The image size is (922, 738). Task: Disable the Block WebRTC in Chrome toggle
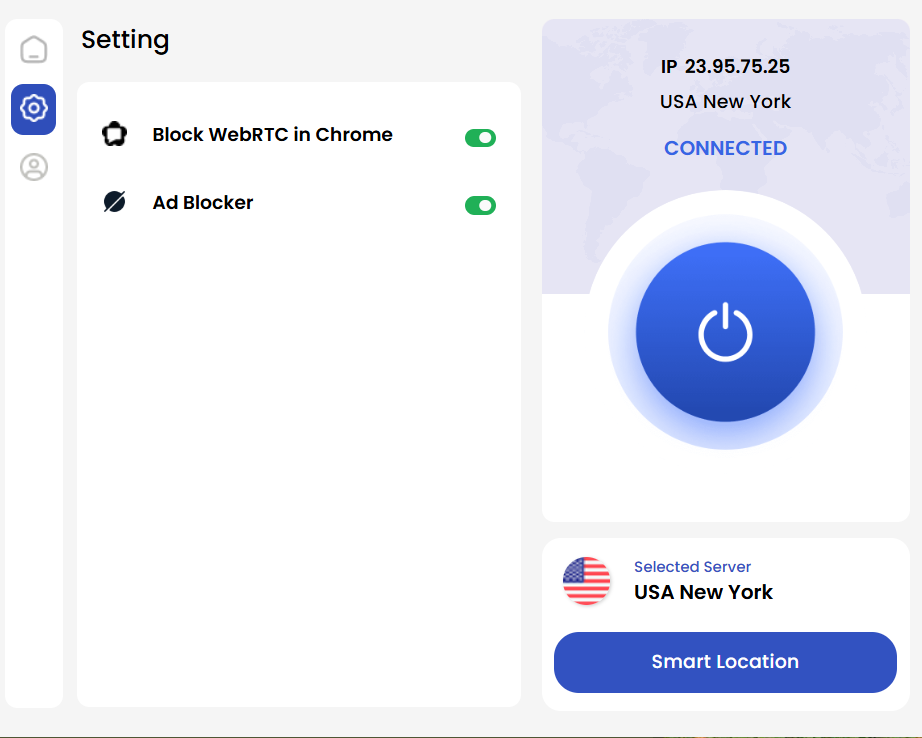click(480, 138)
